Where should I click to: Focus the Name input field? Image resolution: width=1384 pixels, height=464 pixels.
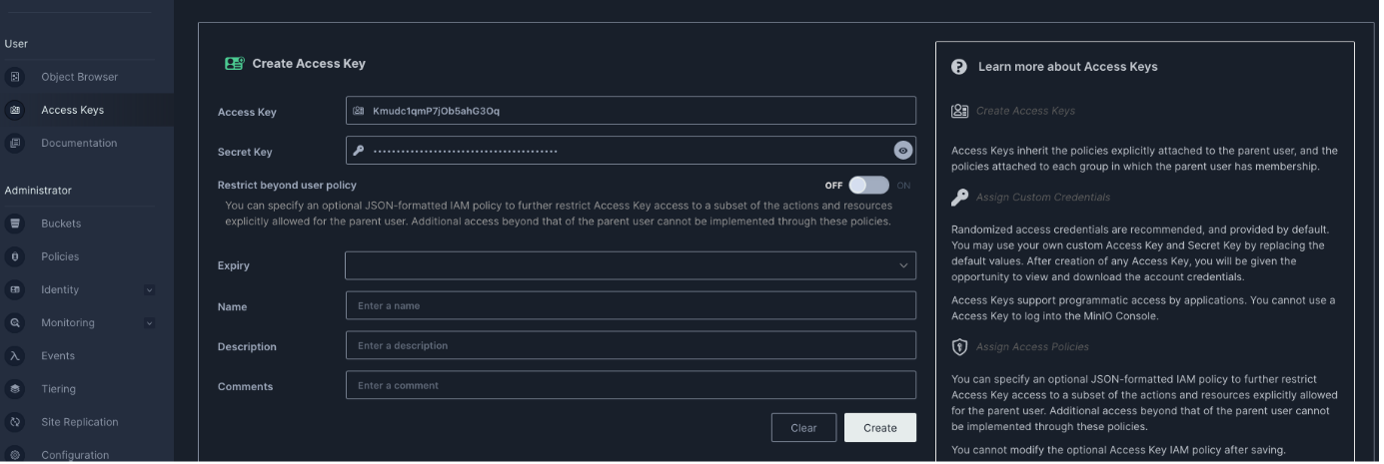coord(630,306)
